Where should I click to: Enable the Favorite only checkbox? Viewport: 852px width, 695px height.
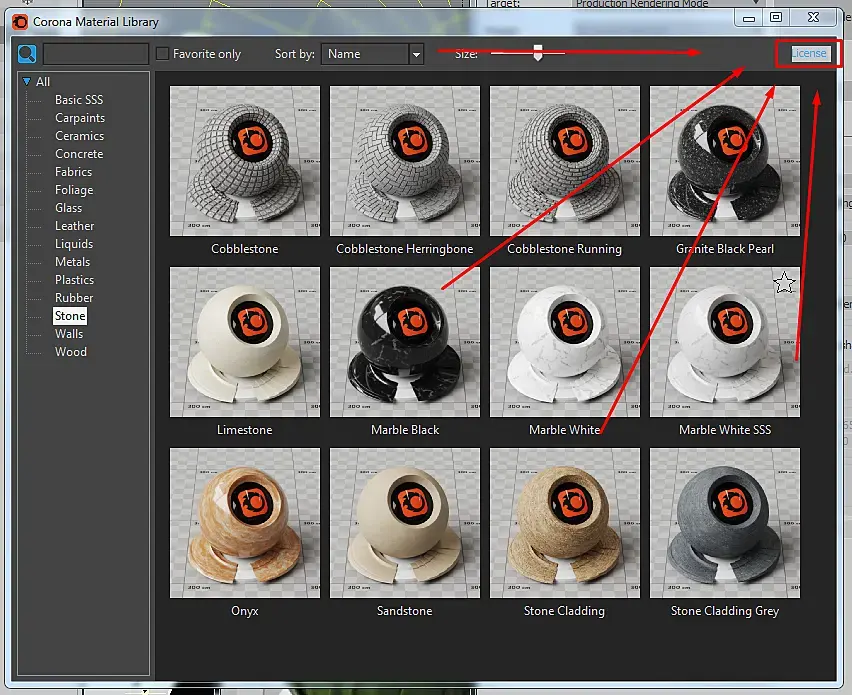[162, 54]
